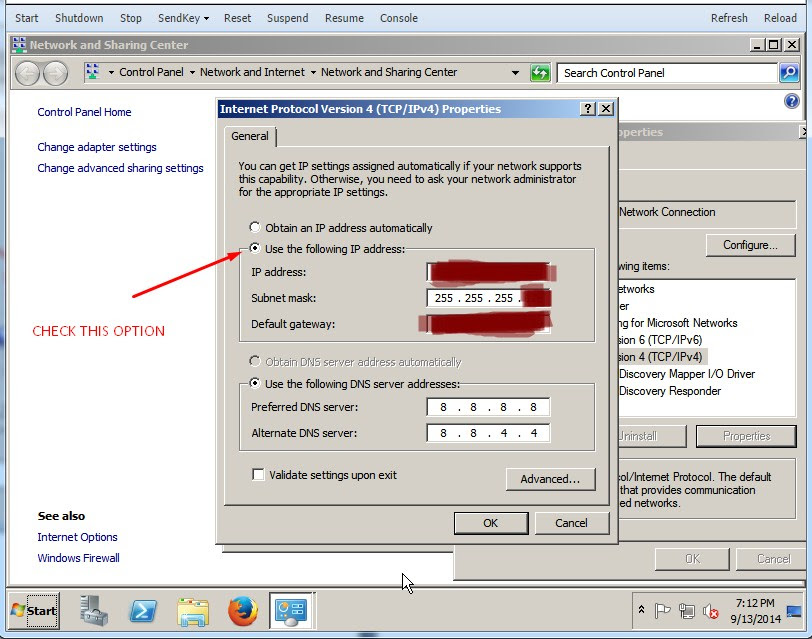Click the muted volume tray icon
This screenshot has width=812, height=639.
(x=710, y=612)
